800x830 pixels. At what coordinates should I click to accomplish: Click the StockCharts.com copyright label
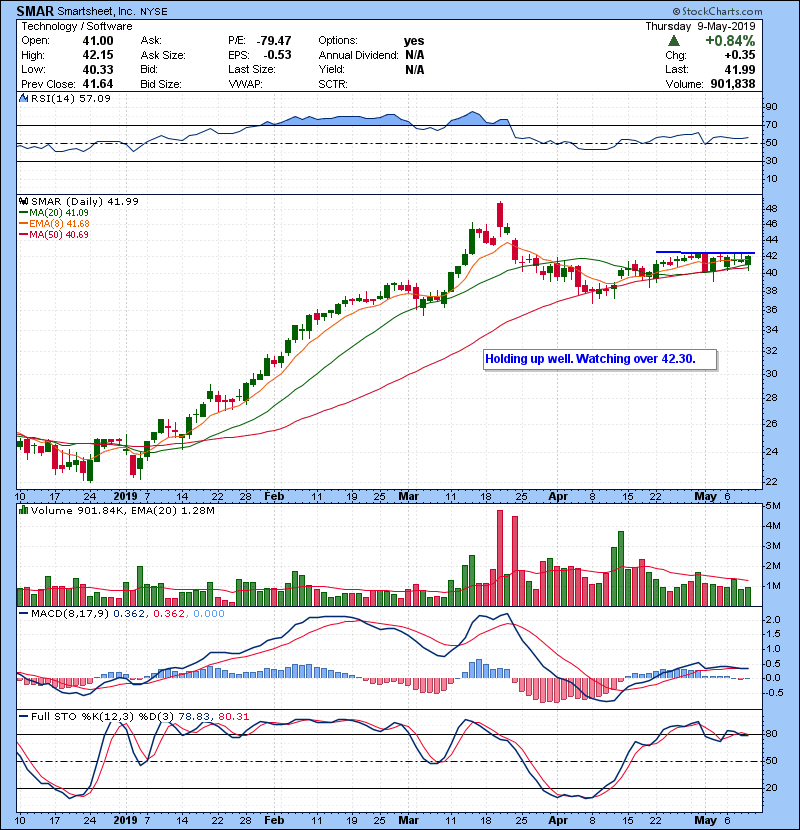717,11
